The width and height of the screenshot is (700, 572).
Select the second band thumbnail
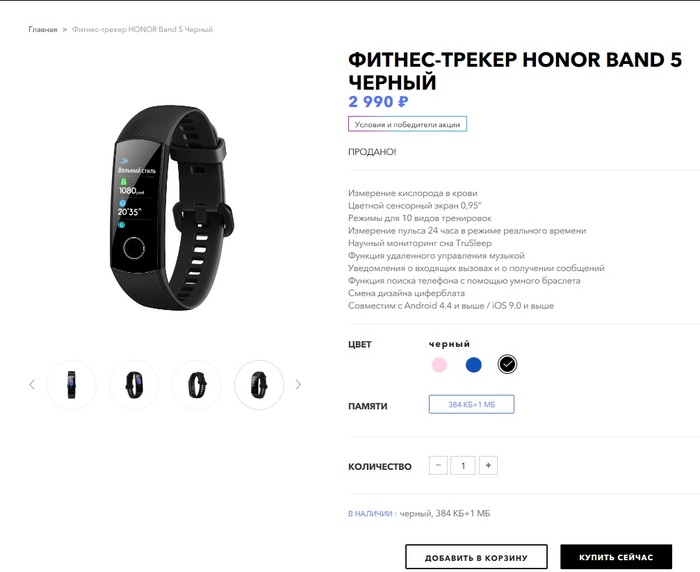click(x=134, y=384)
